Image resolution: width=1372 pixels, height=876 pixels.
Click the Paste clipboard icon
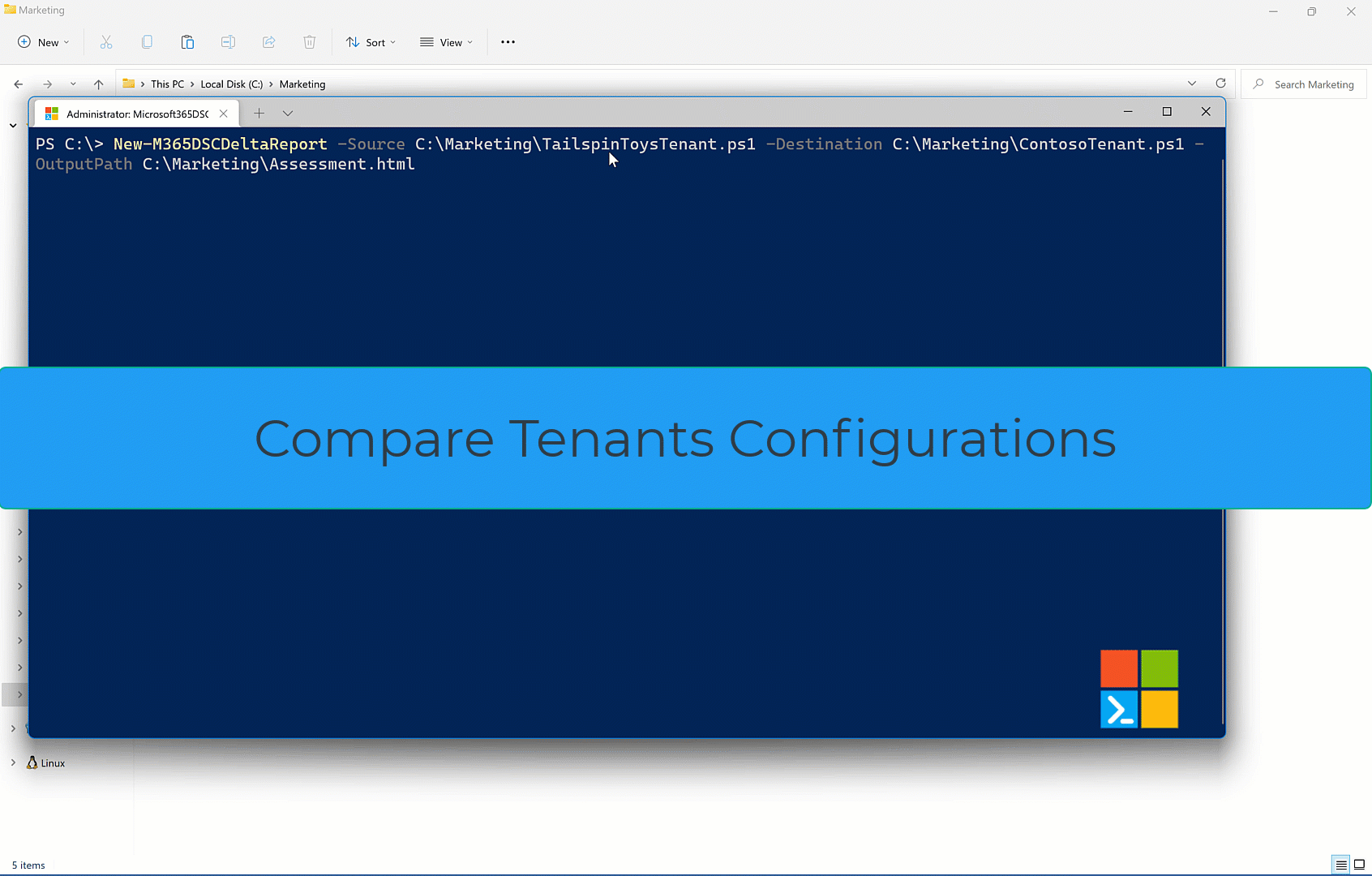(x=187, y=42)
